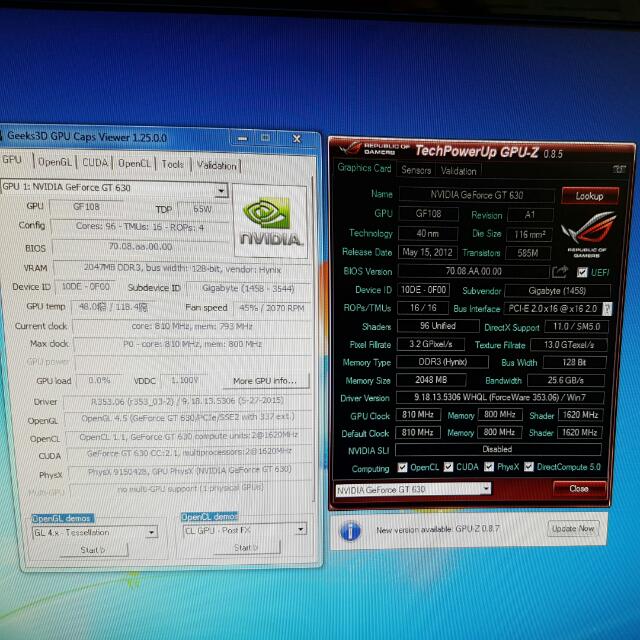640x640 pixels.
Task: Click the Release Date field in GPU-Z
Action: pos(427,252)
